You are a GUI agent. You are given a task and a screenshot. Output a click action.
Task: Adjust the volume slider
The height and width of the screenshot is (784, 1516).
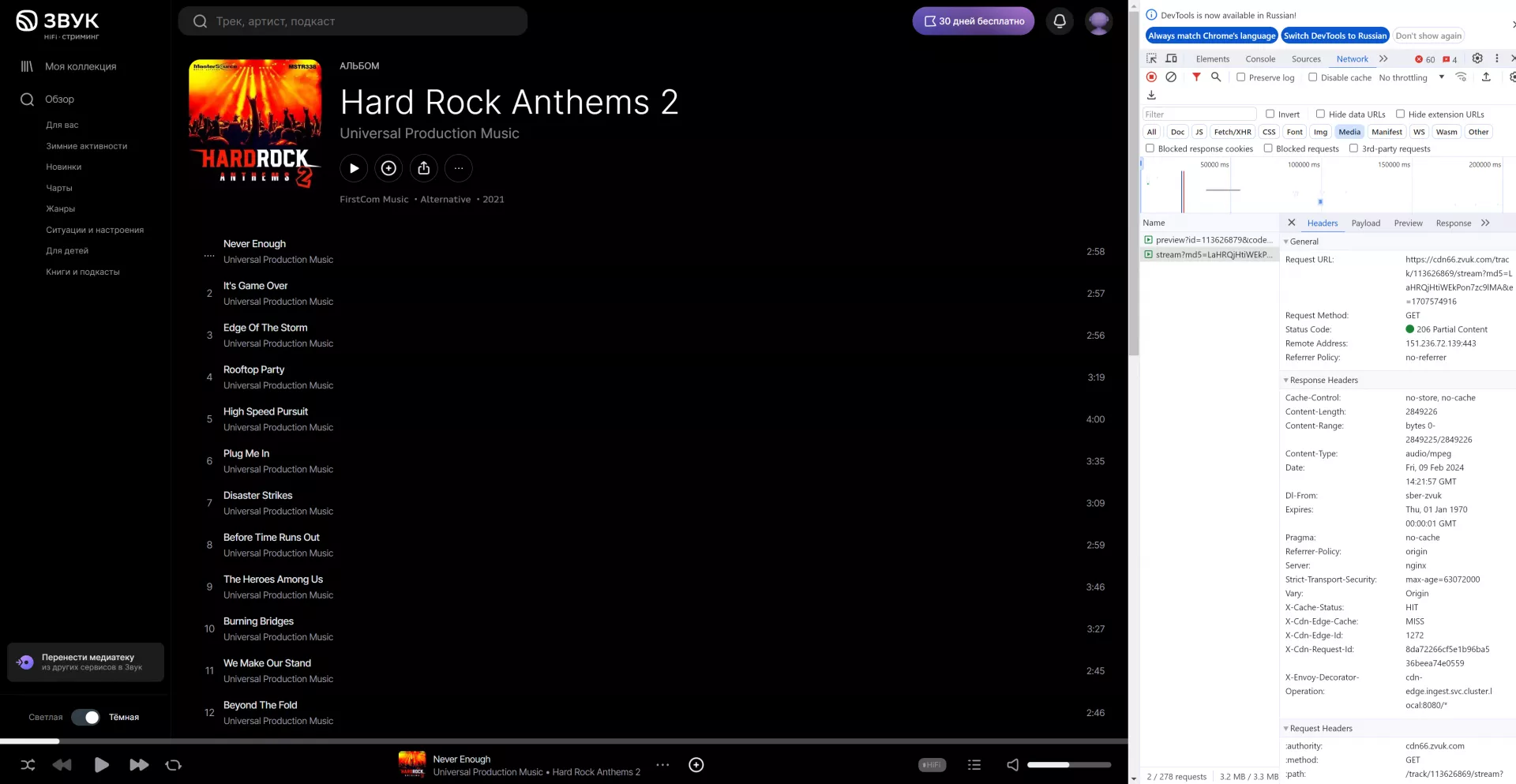pyautogui.click(x=1069, y=764)
